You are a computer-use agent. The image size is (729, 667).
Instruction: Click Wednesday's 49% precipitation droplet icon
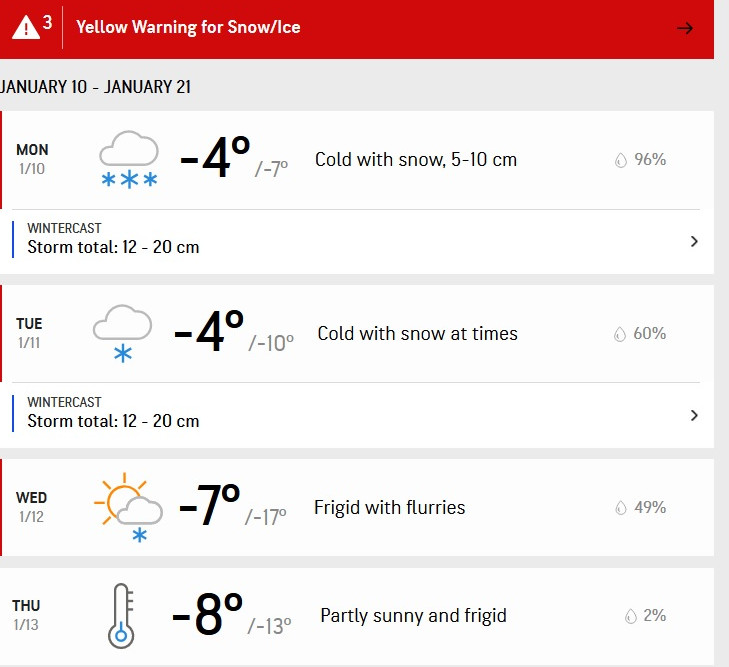(x=621, y=508)
